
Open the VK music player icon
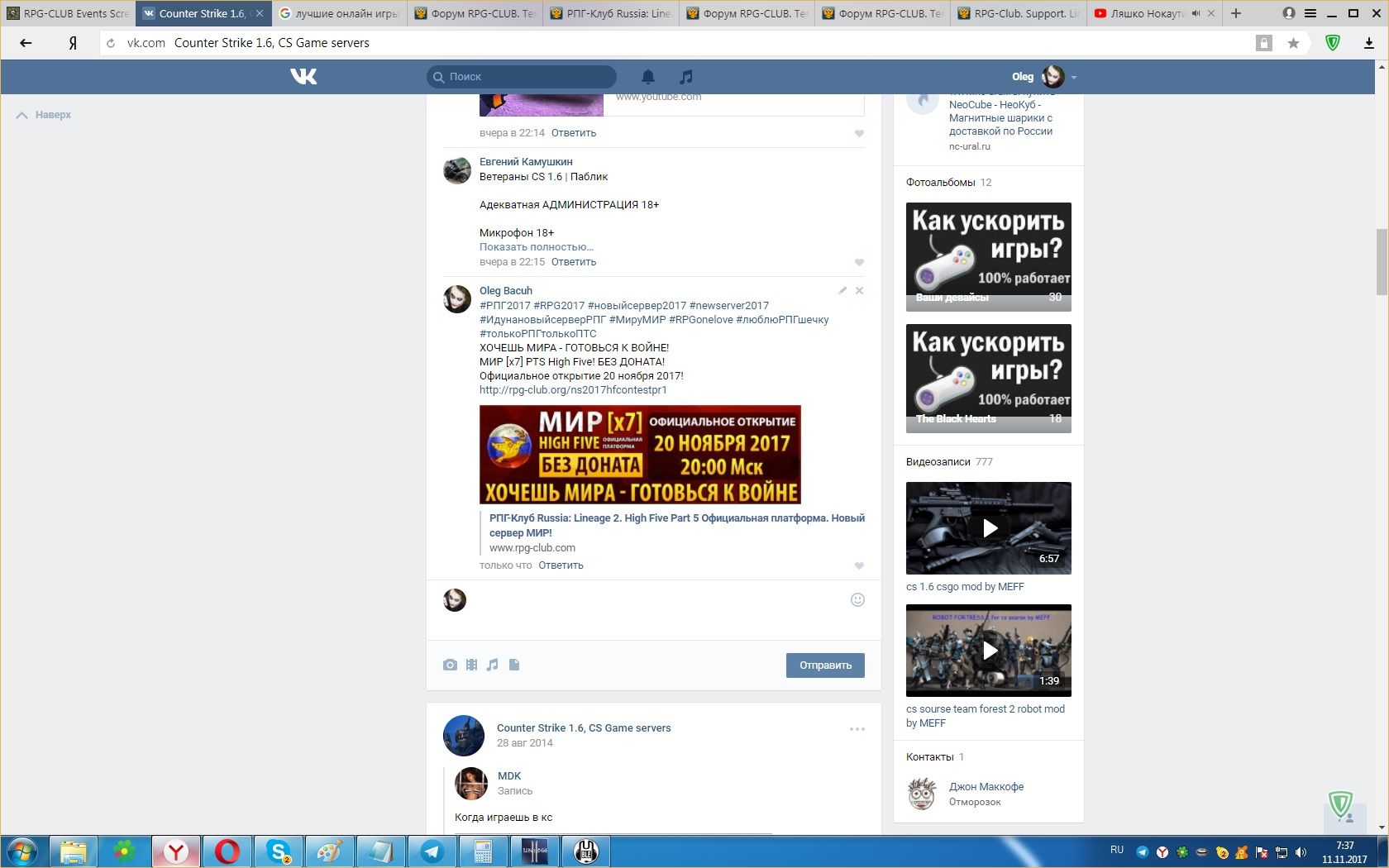click(x=685, y=77)
